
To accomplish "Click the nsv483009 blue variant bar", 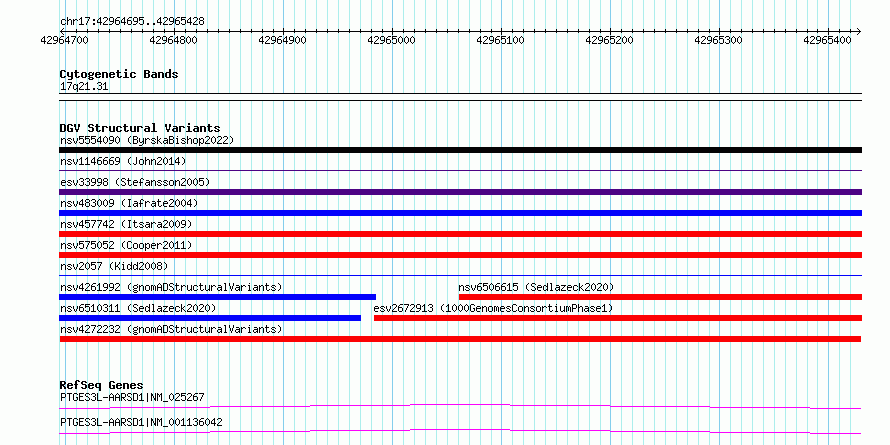I will tap(460, 213).
